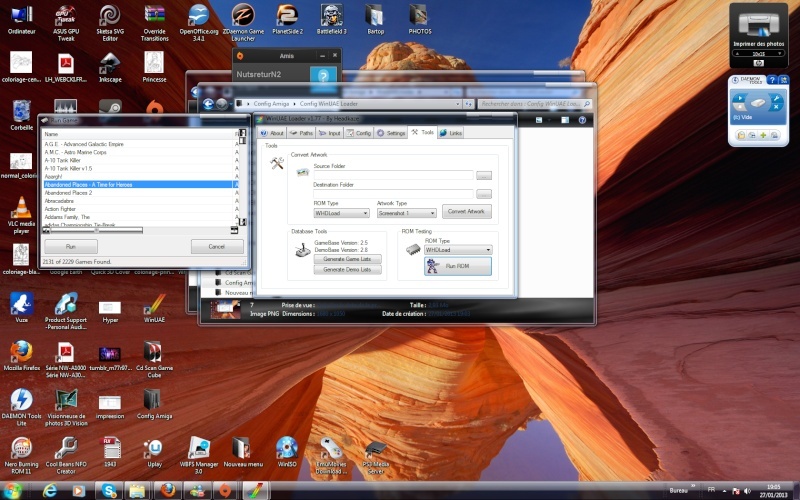Open the Corbeille recycle bin
Image resolution: width=800 pixels, height=500 pixels.
21,116
